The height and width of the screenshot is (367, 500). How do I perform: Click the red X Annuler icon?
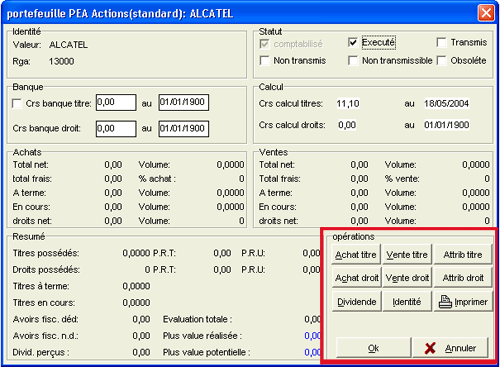(x=430, y=348)
